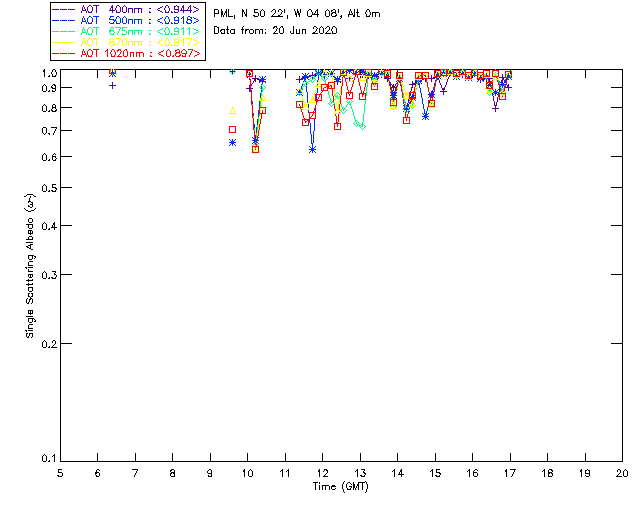
Task: Click the lowest red square marker near 10.2 hours
Action: coord(255,149)
